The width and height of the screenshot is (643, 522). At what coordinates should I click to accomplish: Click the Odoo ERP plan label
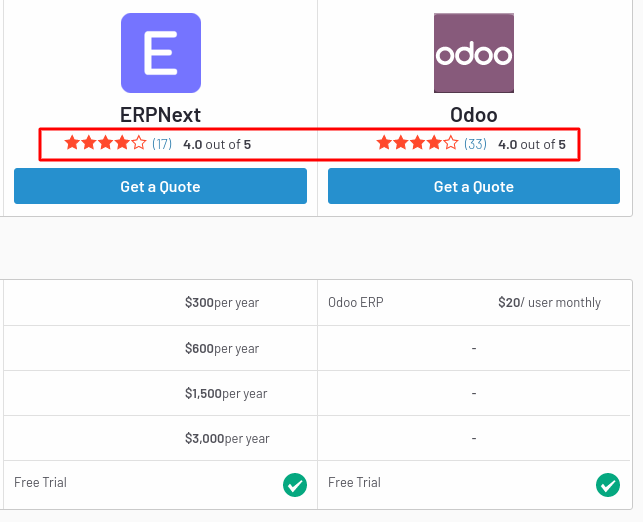point(356,303)
